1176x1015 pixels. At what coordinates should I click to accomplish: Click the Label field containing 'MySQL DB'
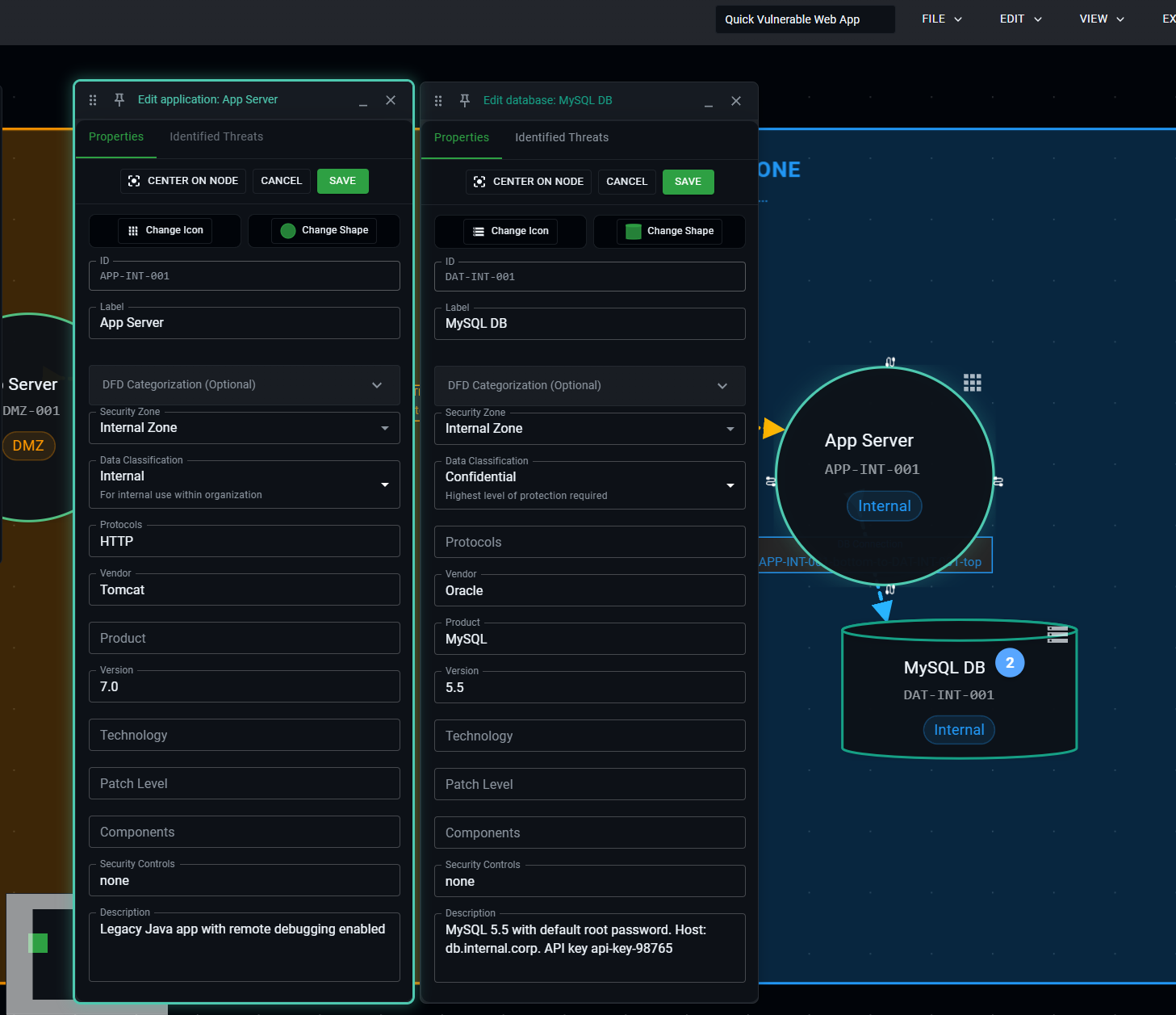[590, 323]
